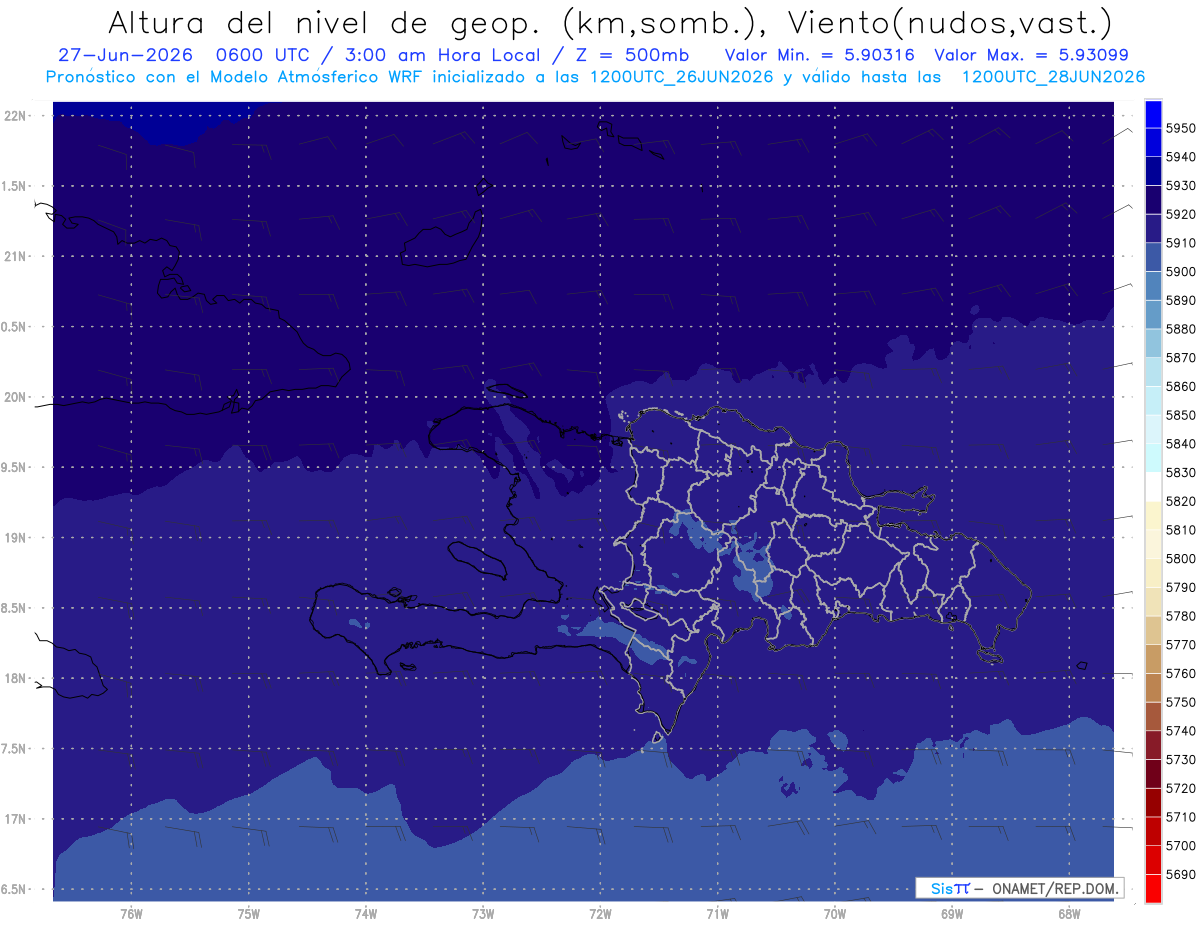Click the 5900 colorbar label
The width and height of the screenshot is (1200, 927).
1181,271
